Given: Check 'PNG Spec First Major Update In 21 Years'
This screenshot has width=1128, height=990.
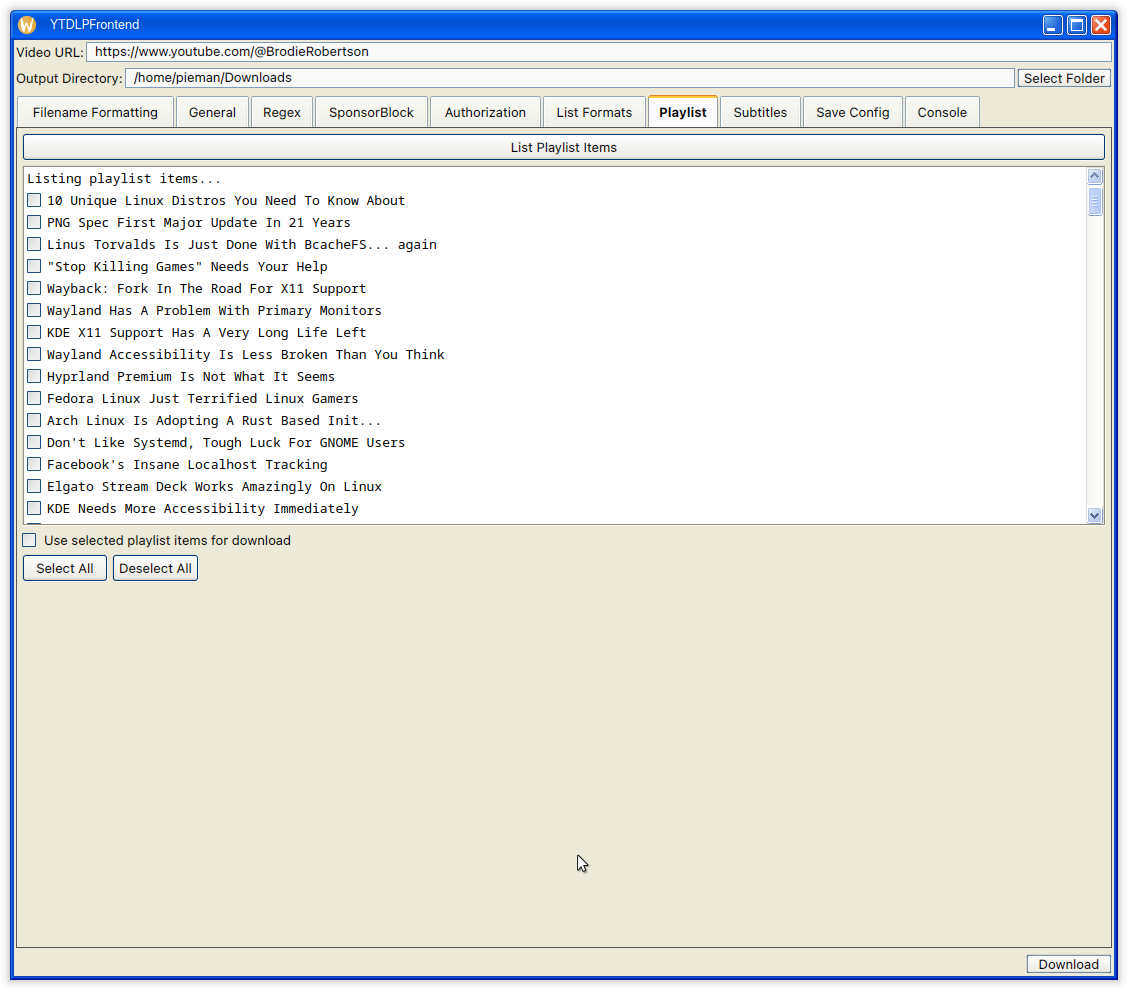Looking at the screenshot, I should (34, 222).
